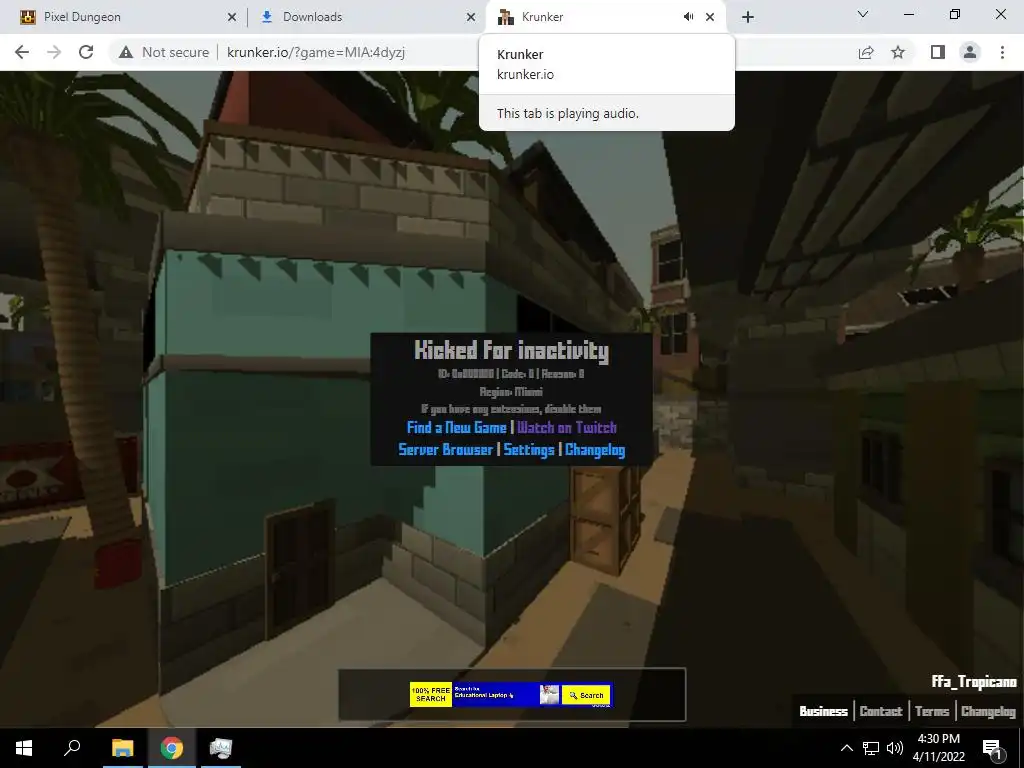Mute audio on the Krunker tab
The height and width of the screenshot is (768, 1024).
688,17
